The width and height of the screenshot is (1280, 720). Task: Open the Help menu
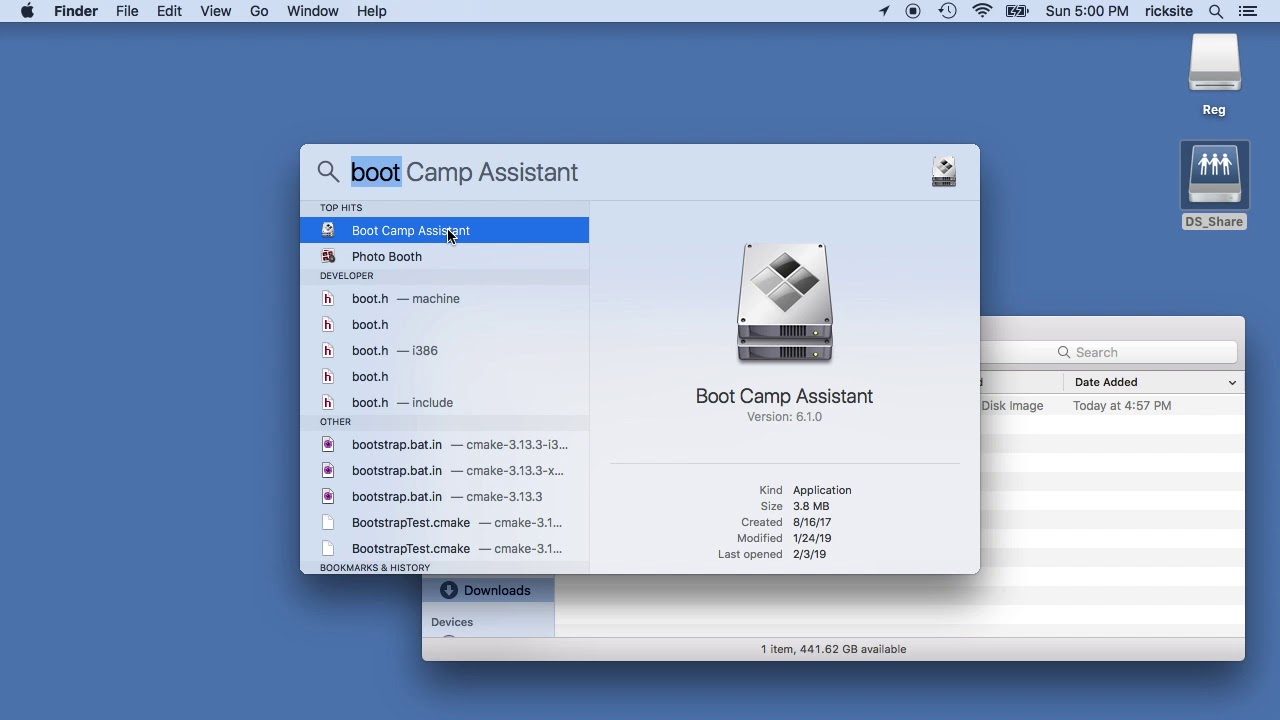click(371, 11)
